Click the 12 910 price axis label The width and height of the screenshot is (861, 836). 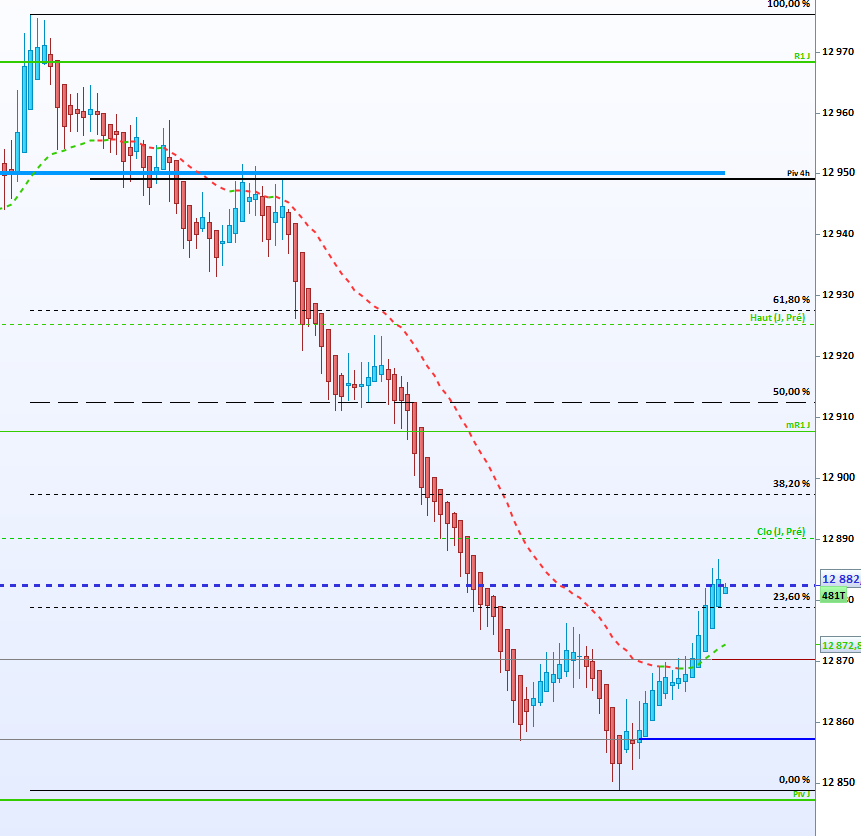[x=837, y=416]
